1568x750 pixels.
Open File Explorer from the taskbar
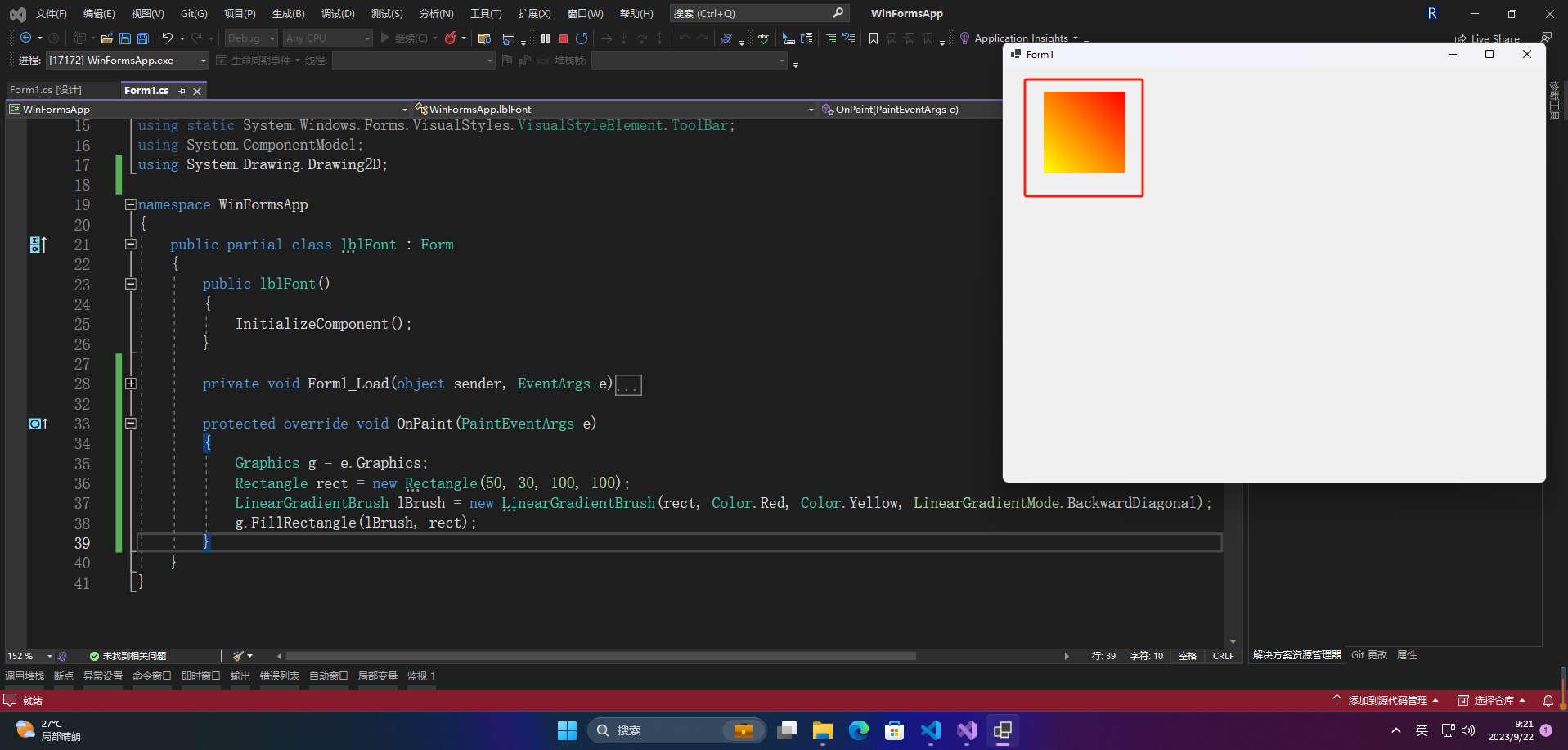tap(822, 730)
